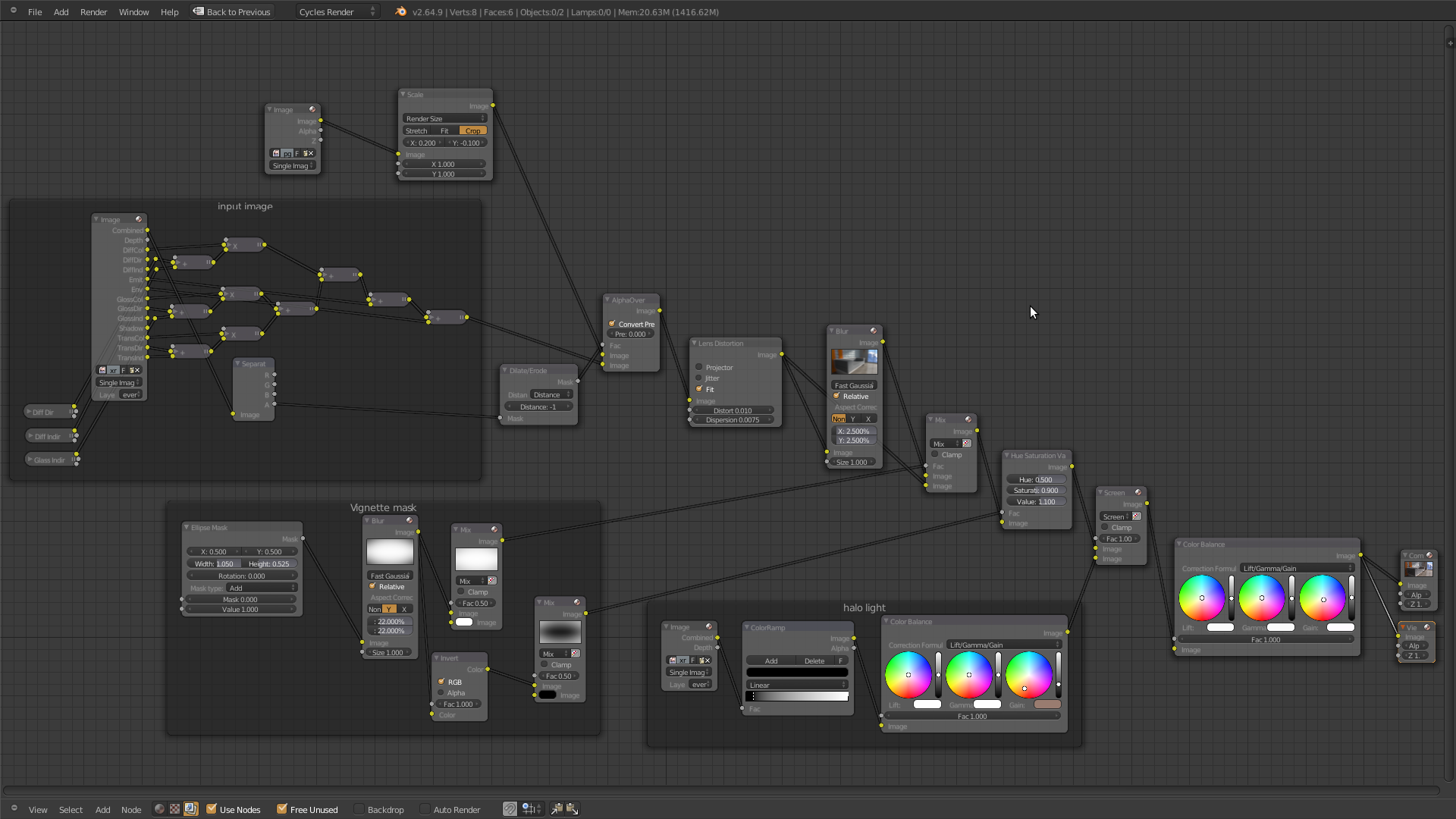Viewport: 1456px width, 819px height.
Task: Click the Blender logo icon in the top bar
Action: pos(401,11)
